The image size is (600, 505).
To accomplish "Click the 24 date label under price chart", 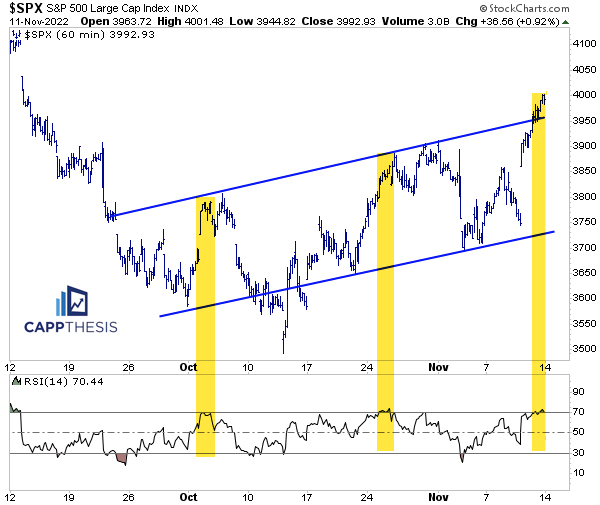I will point(367,368).
